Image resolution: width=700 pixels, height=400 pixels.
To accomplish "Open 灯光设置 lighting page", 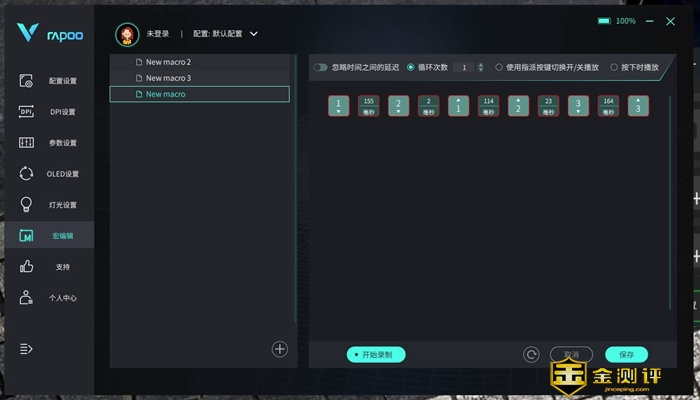I will [48, 205].
